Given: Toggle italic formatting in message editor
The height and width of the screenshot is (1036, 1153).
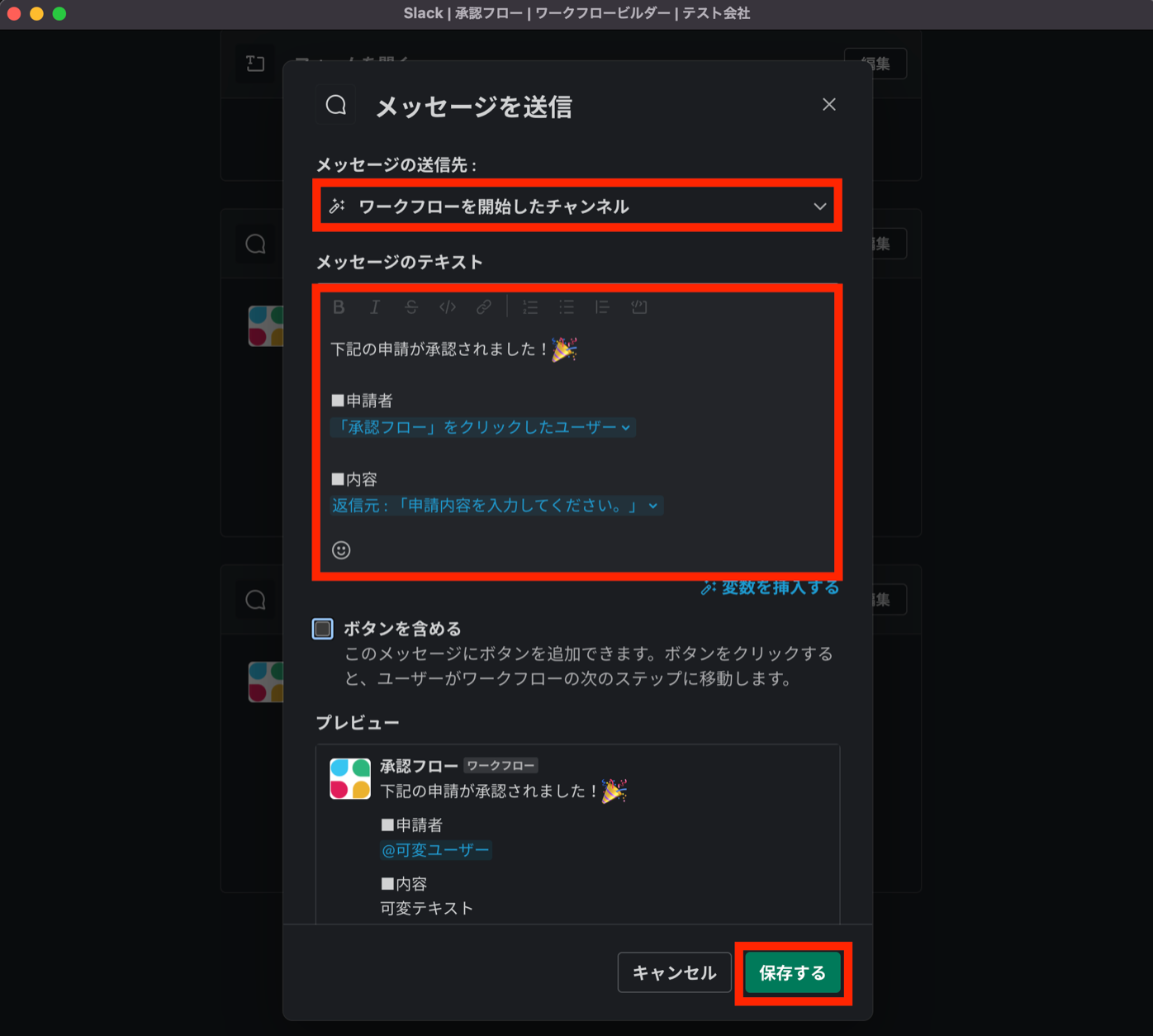Looking at the screenshot, I should click(x=375, y=307).
